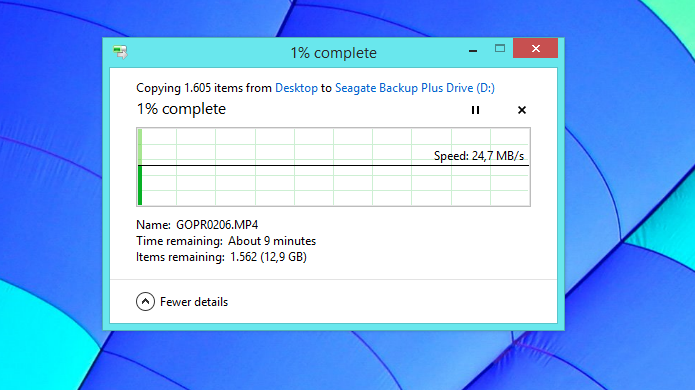This screenshot has width=695, height=390.
Task: Click the Items remaining 1.562 (12,9 GB) text
Action: [221, 257]
